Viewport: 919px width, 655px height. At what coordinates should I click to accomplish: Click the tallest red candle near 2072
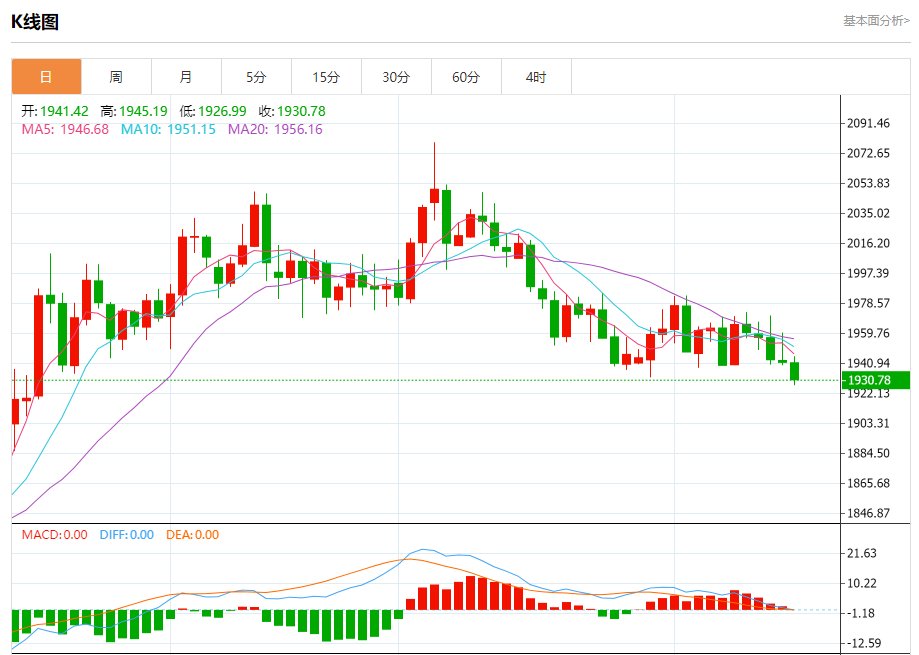coord(434,196)
